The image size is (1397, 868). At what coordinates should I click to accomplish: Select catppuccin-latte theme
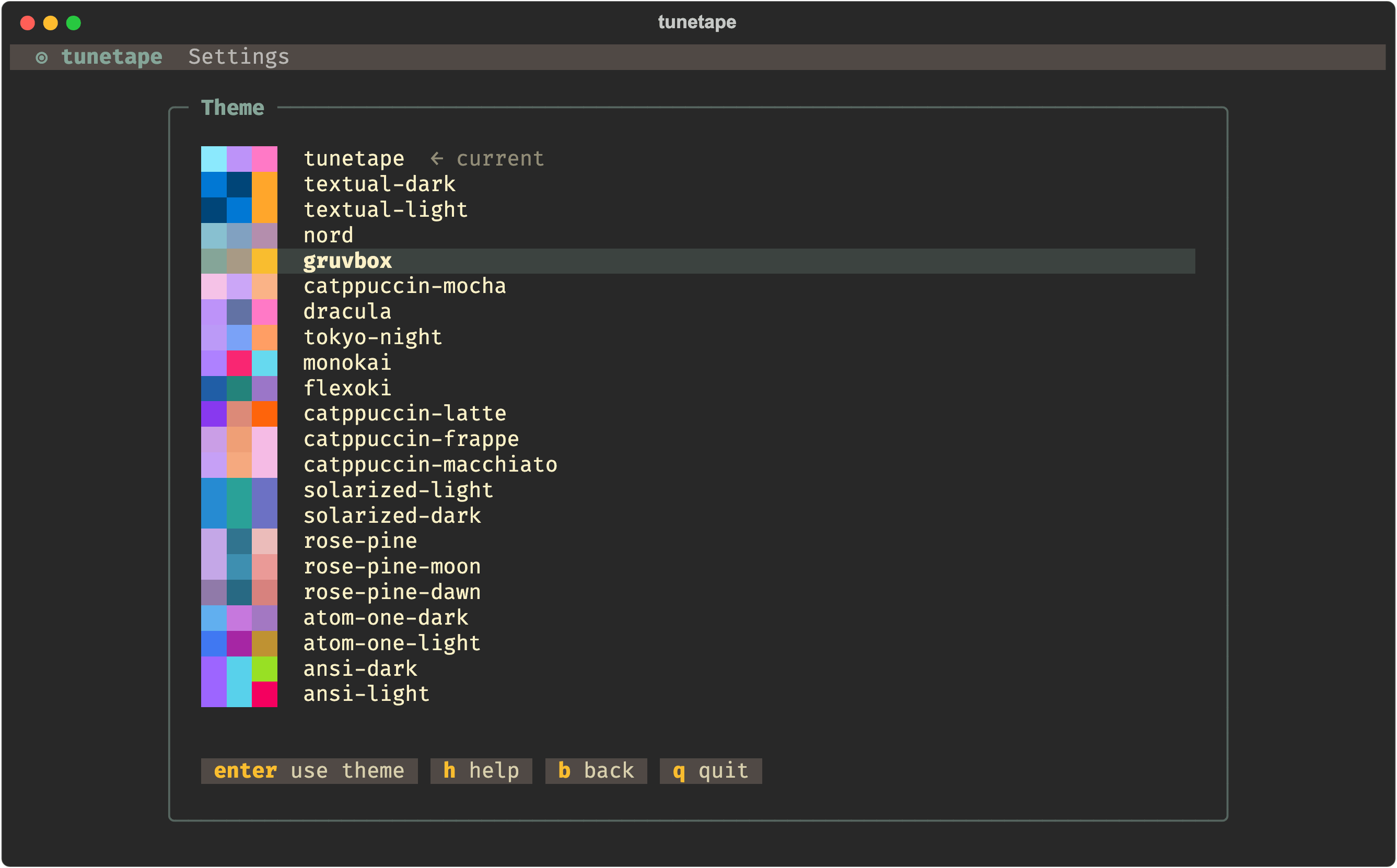(697, 414)
